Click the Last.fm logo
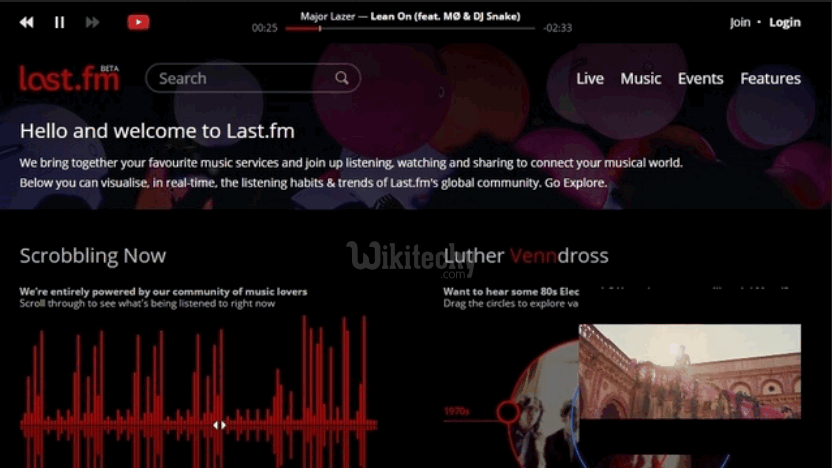The height and width of the screenshot is (468, 832). pos(68,78)
